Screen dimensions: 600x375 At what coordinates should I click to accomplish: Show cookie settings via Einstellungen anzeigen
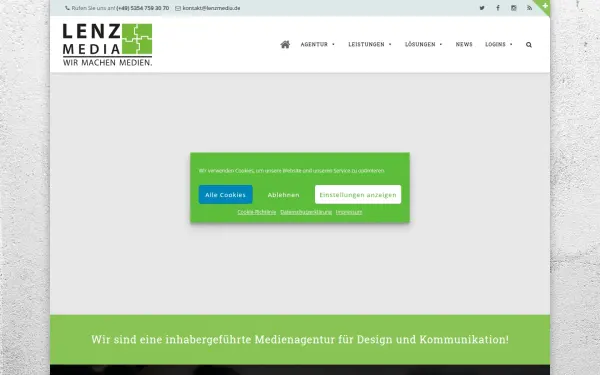(358, 194)
